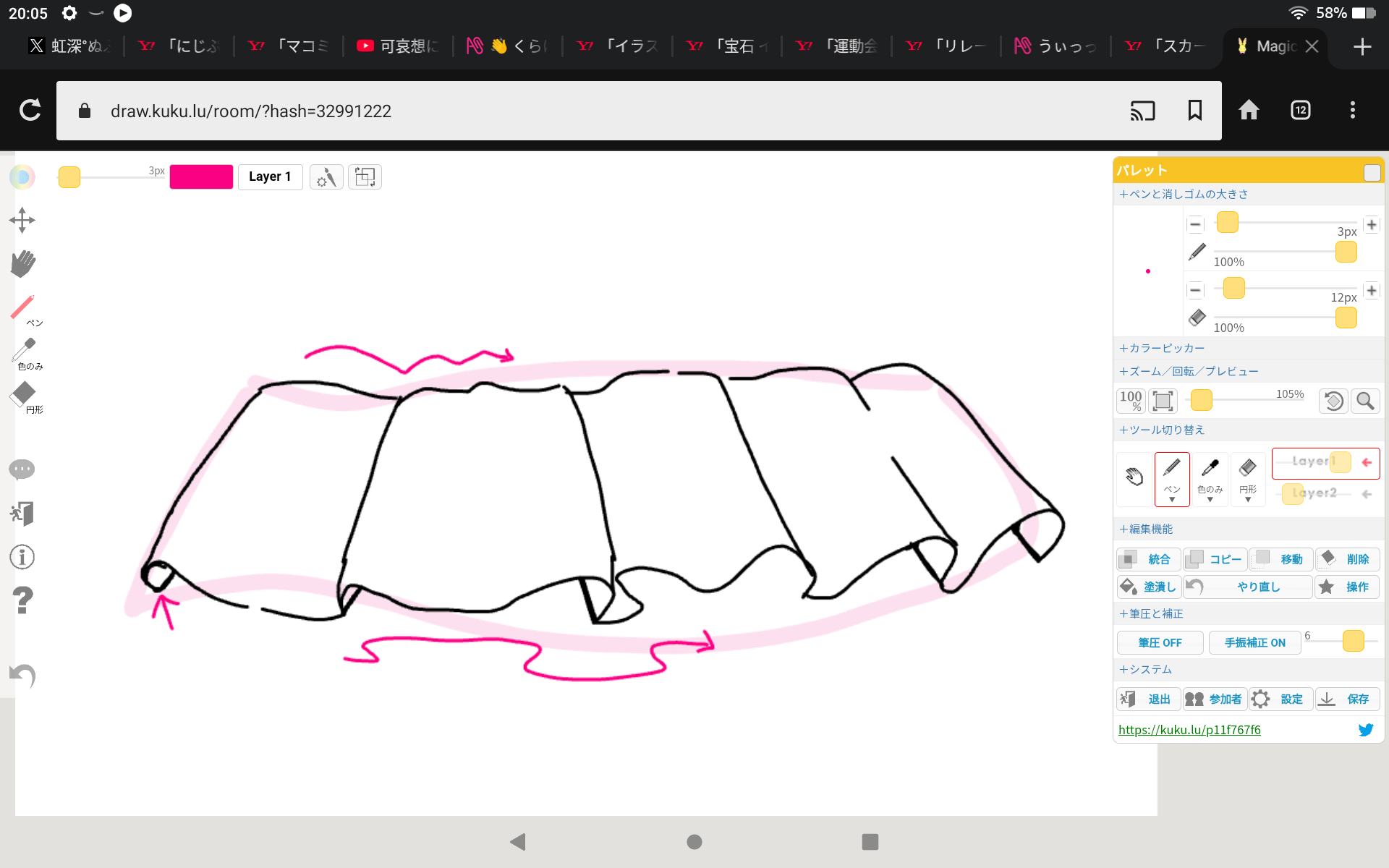Open the help question mark icon
Viewport: 1389px width, 868px height.
pyautogui.click(x=22, y=600)
